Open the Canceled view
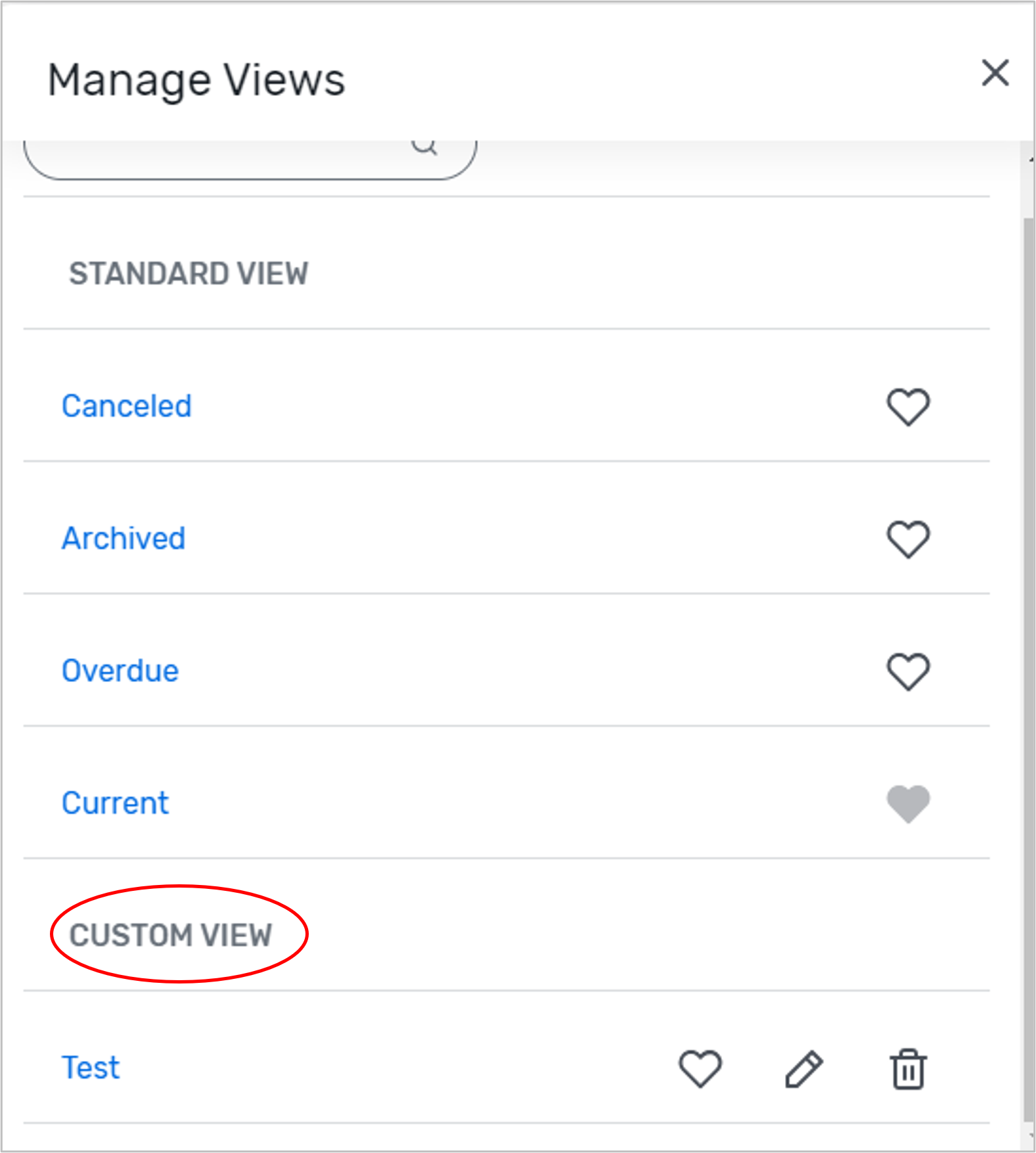 click(x=126, y=405)
